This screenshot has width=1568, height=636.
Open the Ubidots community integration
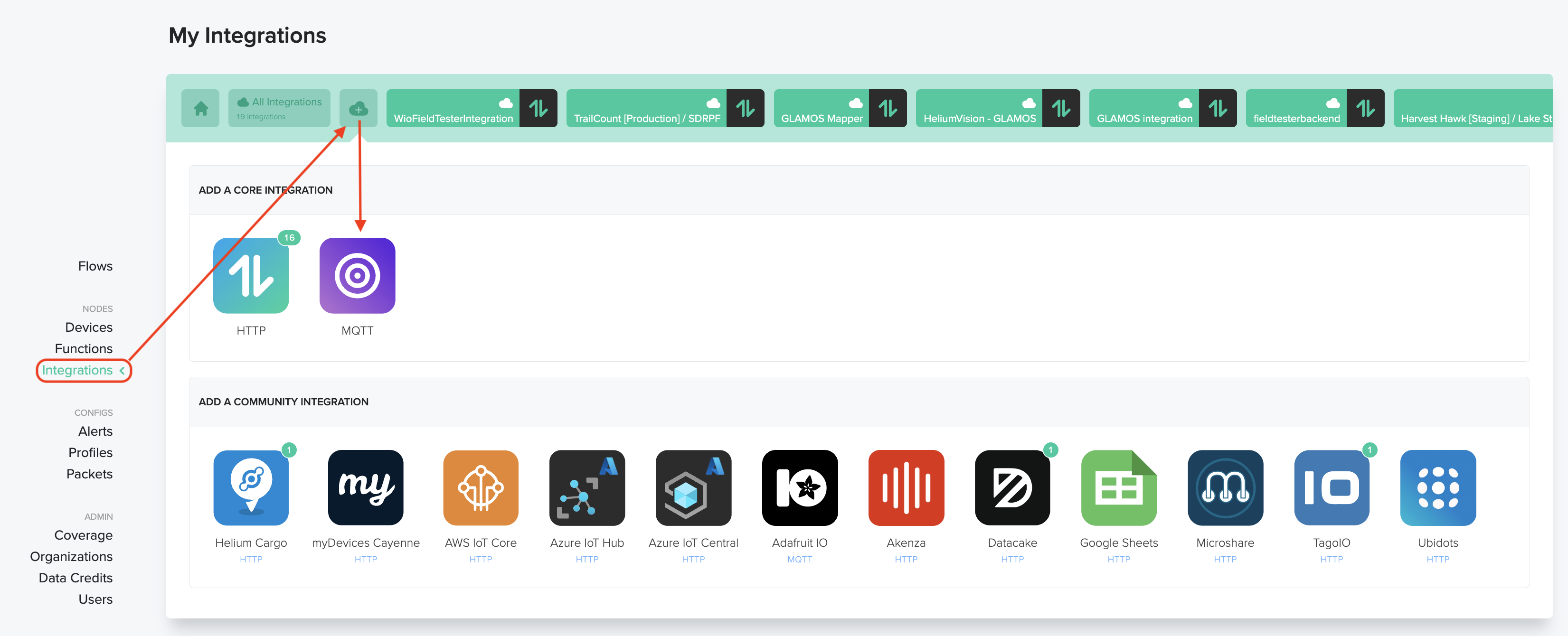click(1438, 487)
